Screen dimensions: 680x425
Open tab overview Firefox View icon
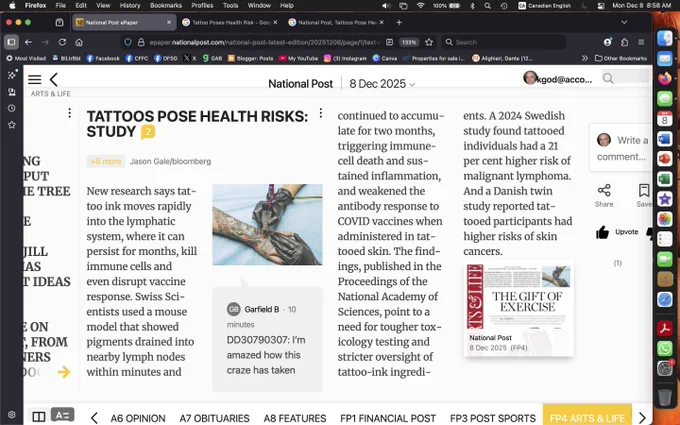coord(59,22)
